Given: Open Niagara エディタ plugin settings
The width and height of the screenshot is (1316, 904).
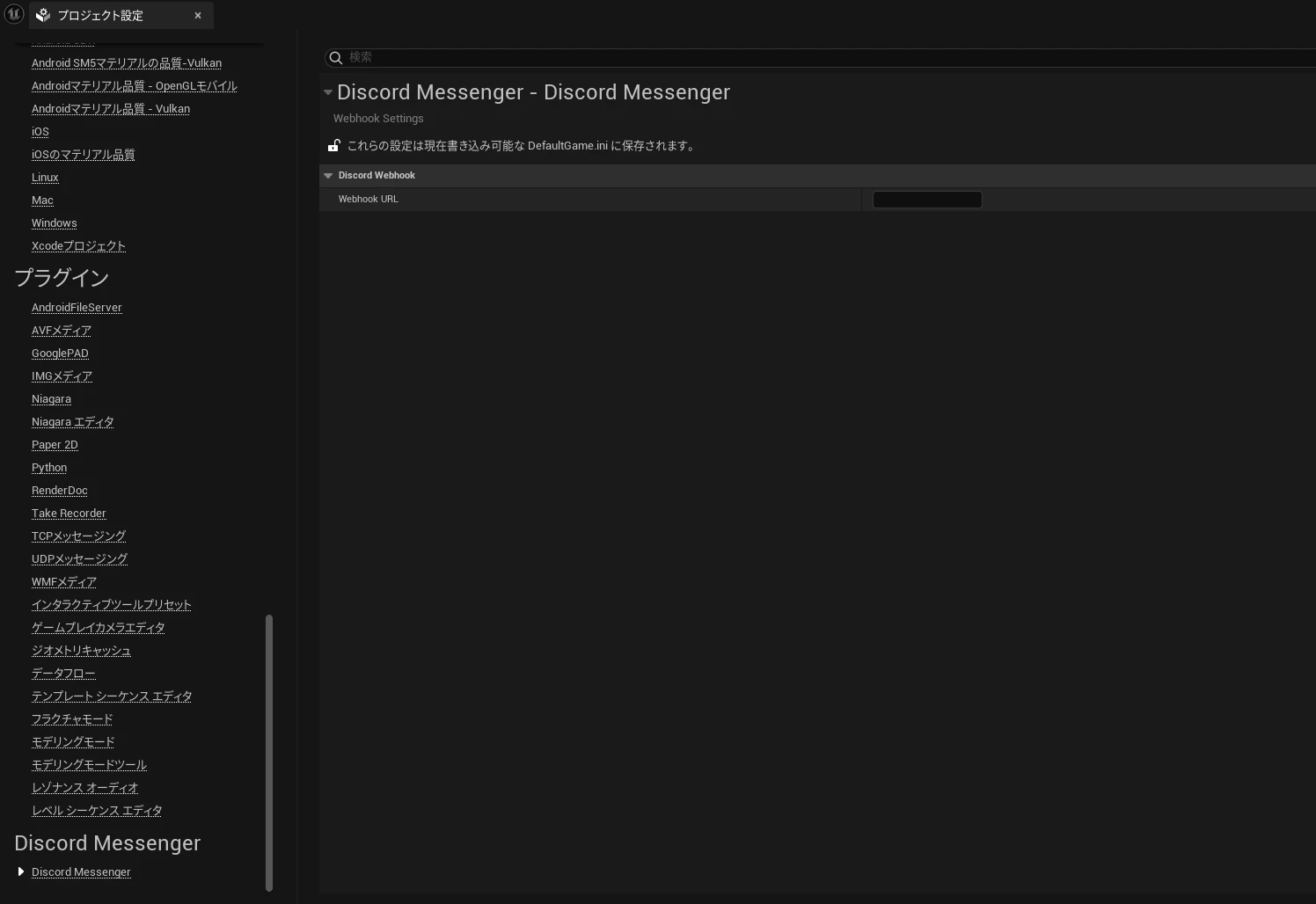Looking at the screenshot, I should pos(73,422).
